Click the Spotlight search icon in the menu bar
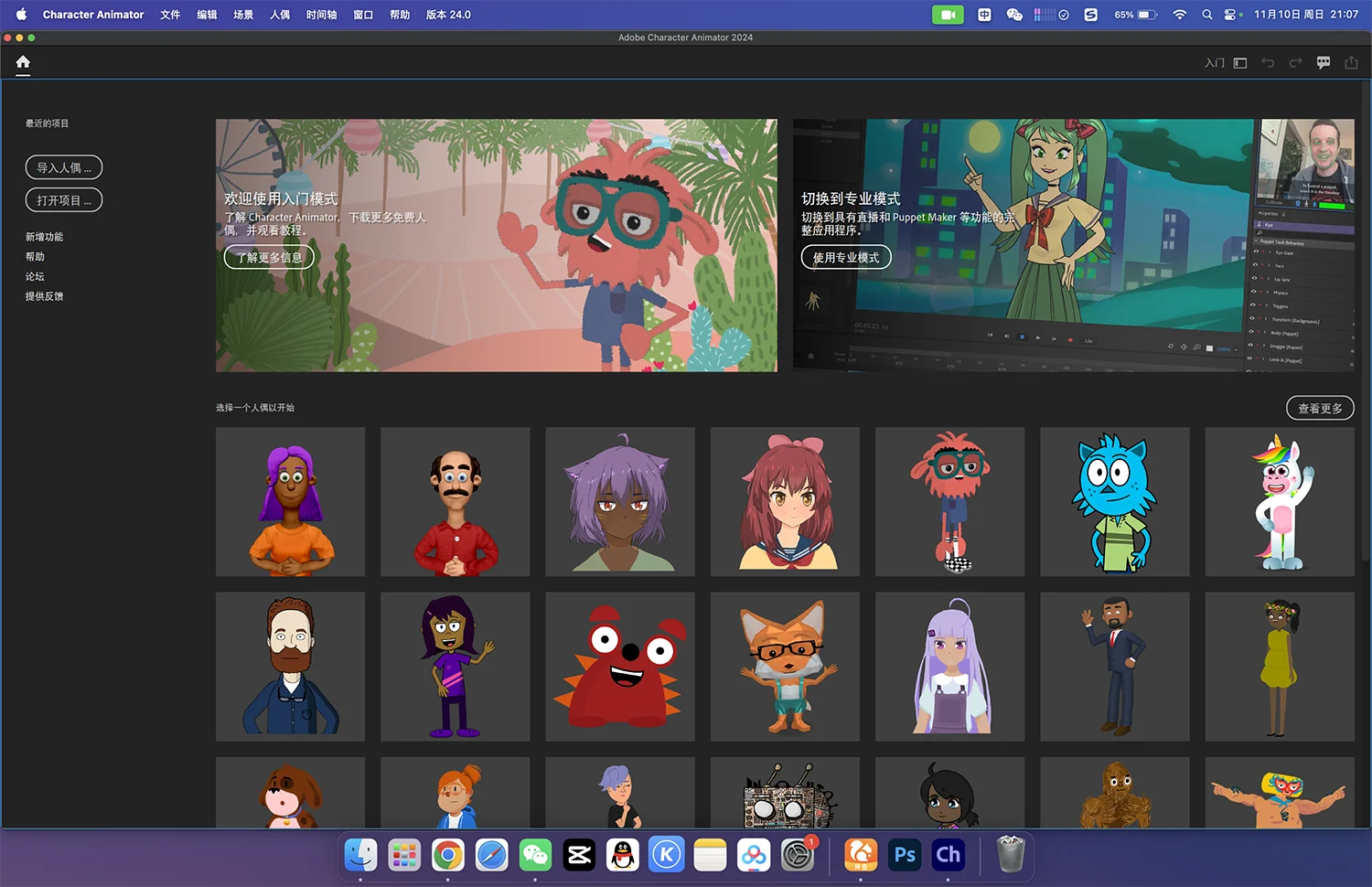Image resolution: width=1372 pixels, height=887 pixels. click(1207, 15)
